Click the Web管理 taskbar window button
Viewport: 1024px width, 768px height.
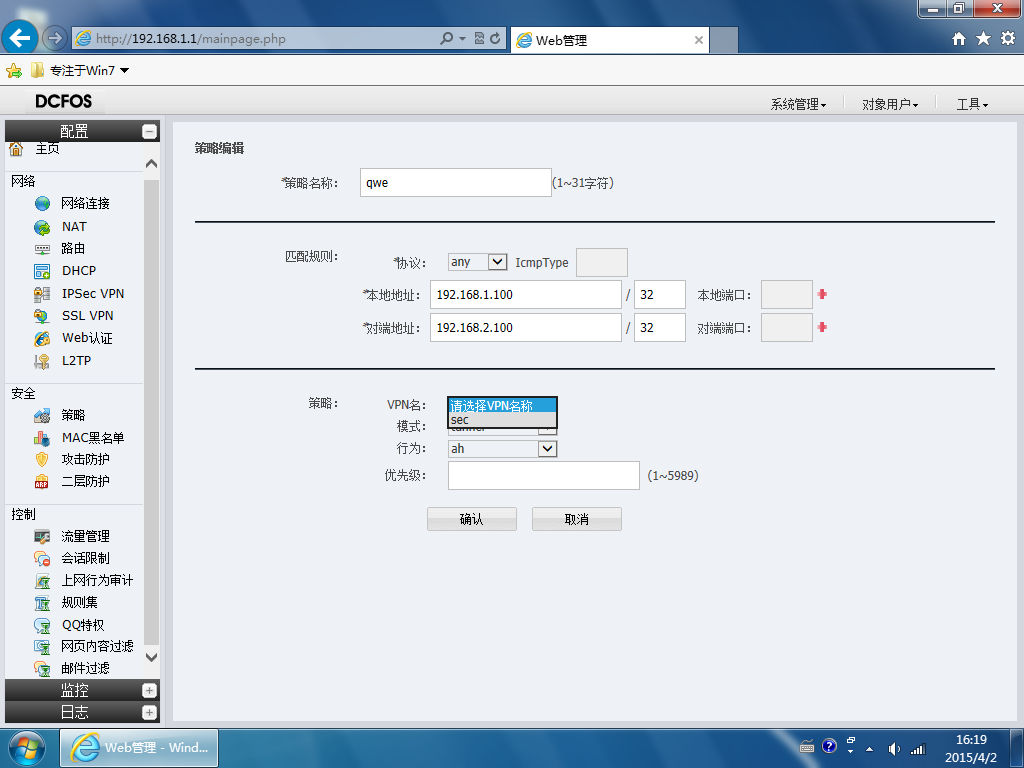[x=139, y=748]
